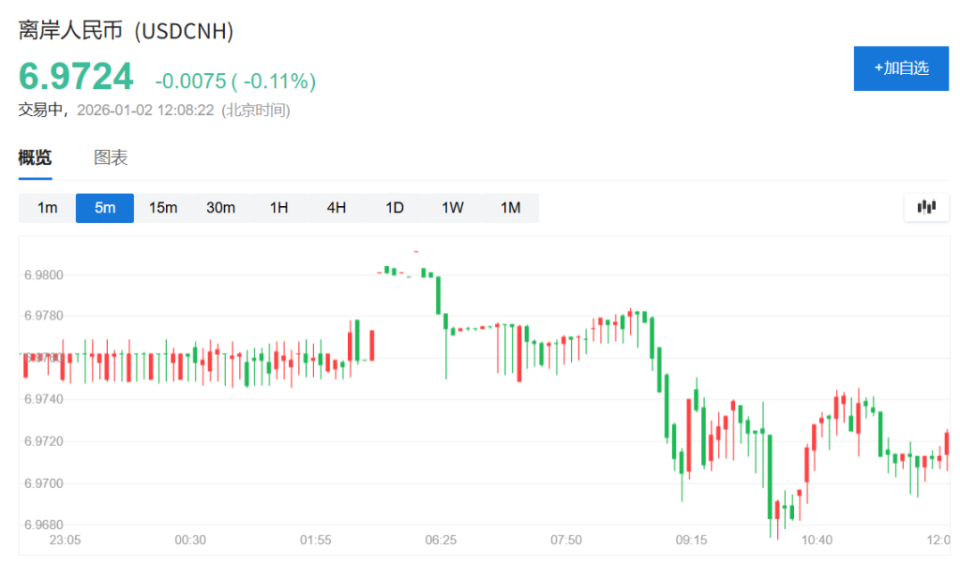Click the trading status timestamp text

tap(155, 110)
